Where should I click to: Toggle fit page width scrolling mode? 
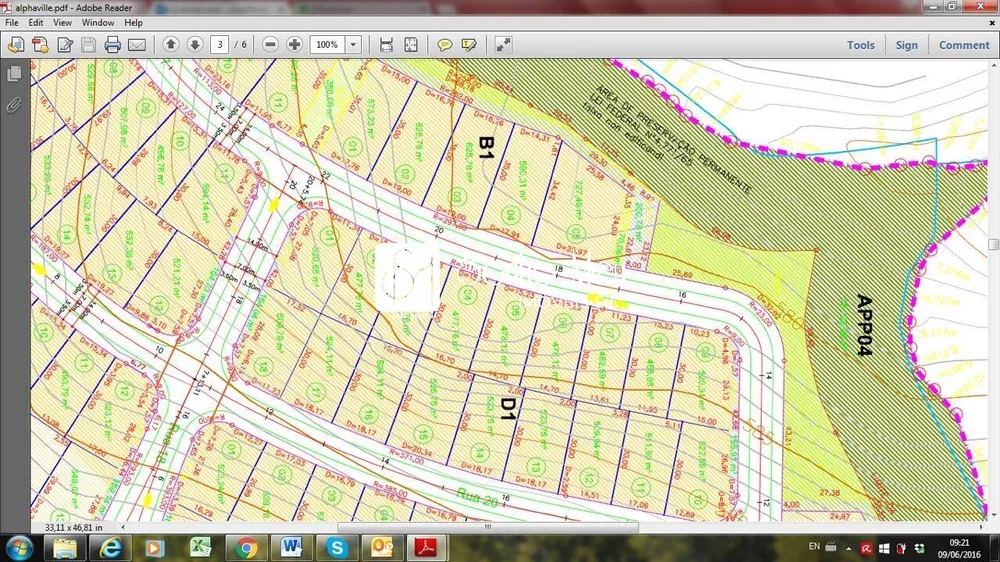386,45
